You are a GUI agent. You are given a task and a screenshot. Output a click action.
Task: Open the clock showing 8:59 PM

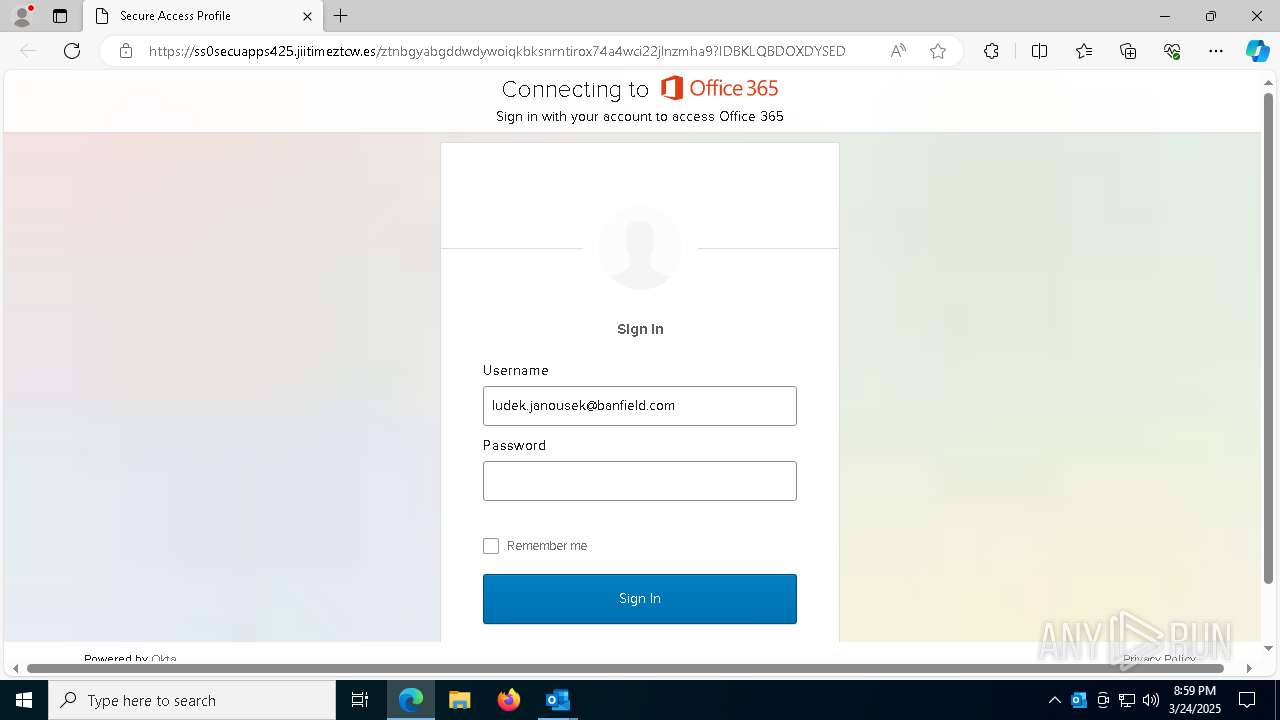(x=1195, y=700)
